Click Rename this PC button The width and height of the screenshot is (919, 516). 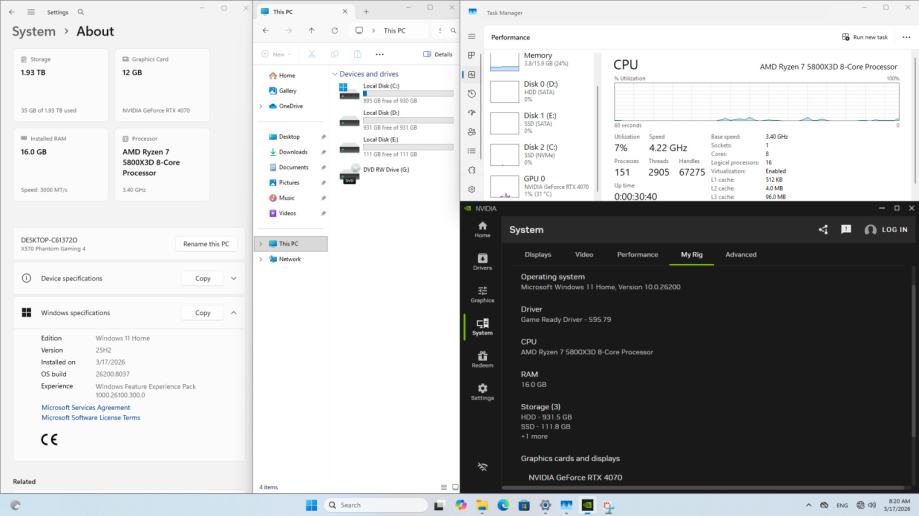[206, 244]
